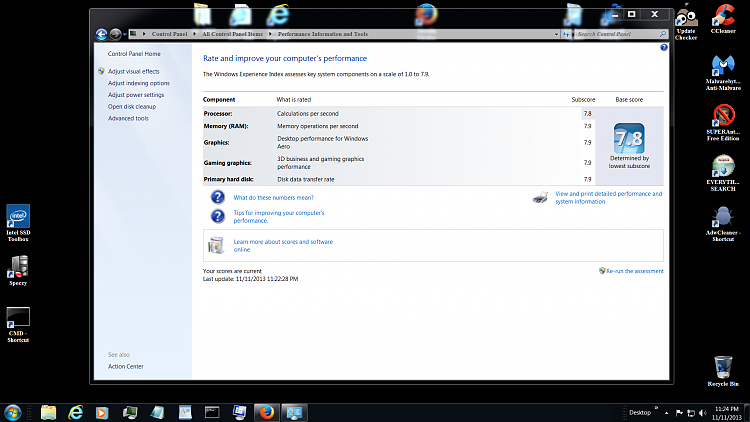Click the Search Control Panel field
The image size is (750, 422).
click(617, 34)
